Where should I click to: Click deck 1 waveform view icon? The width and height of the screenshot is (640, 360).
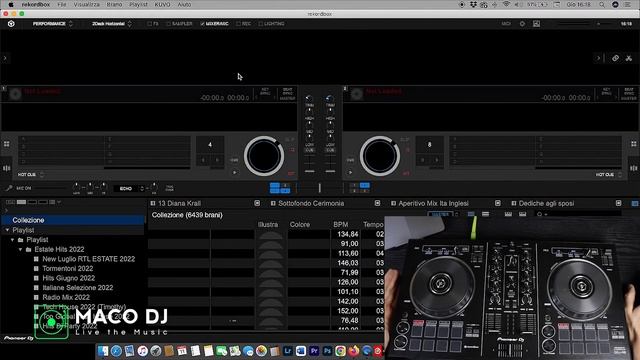(7, 168)
